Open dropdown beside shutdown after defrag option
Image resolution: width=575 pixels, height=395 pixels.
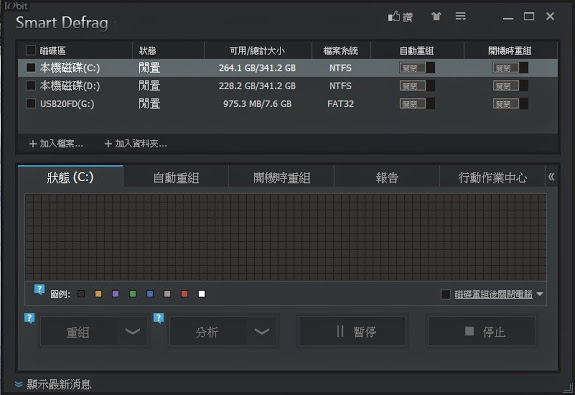point(540,294)
